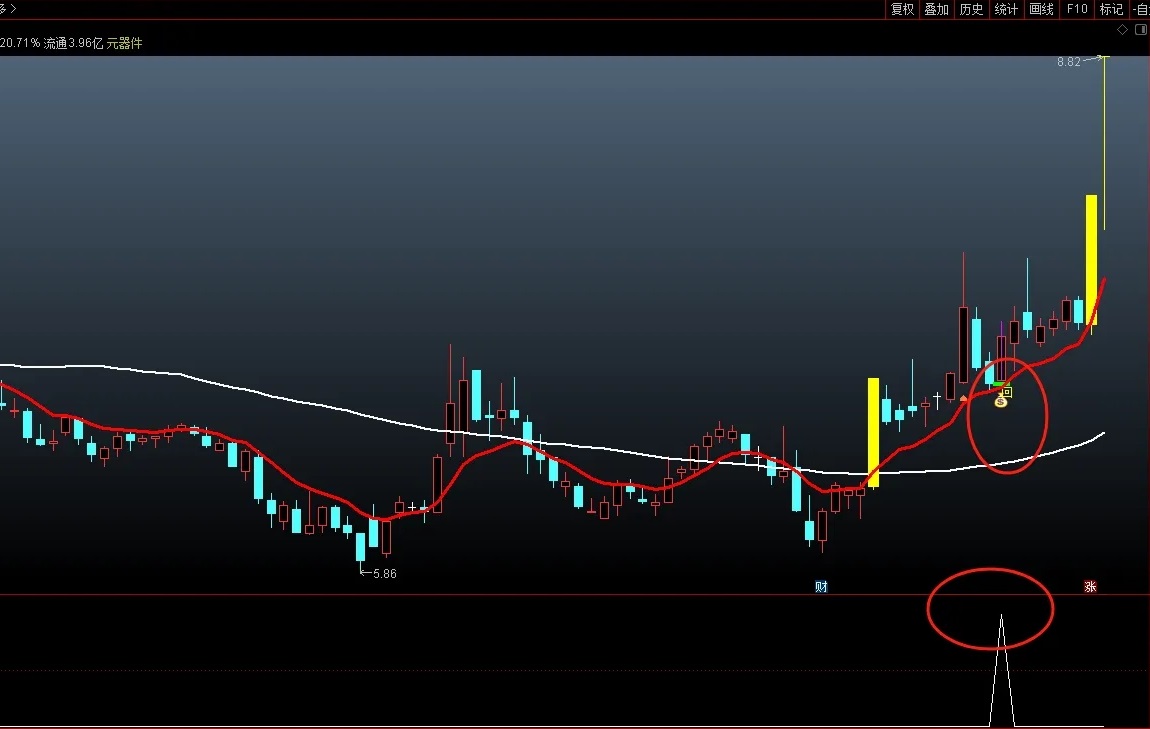This screenshot has width=1150, height=729.
Task: Click the 复权 toolbar button
Action: 902,9
